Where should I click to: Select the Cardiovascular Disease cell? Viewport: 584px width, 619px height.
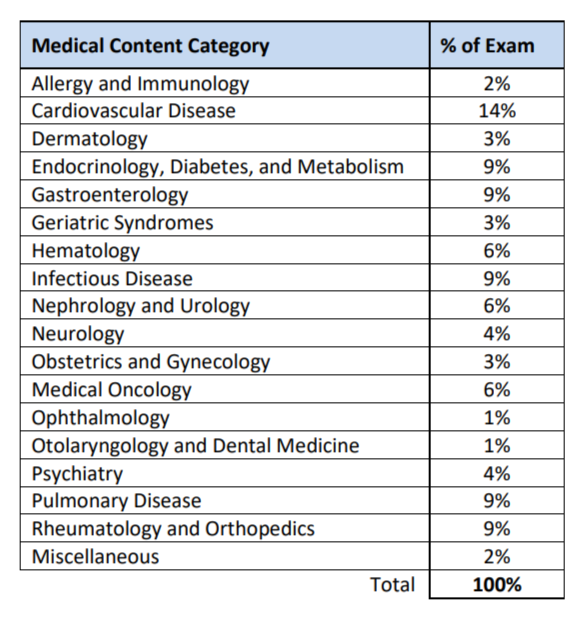pos(225,111)
